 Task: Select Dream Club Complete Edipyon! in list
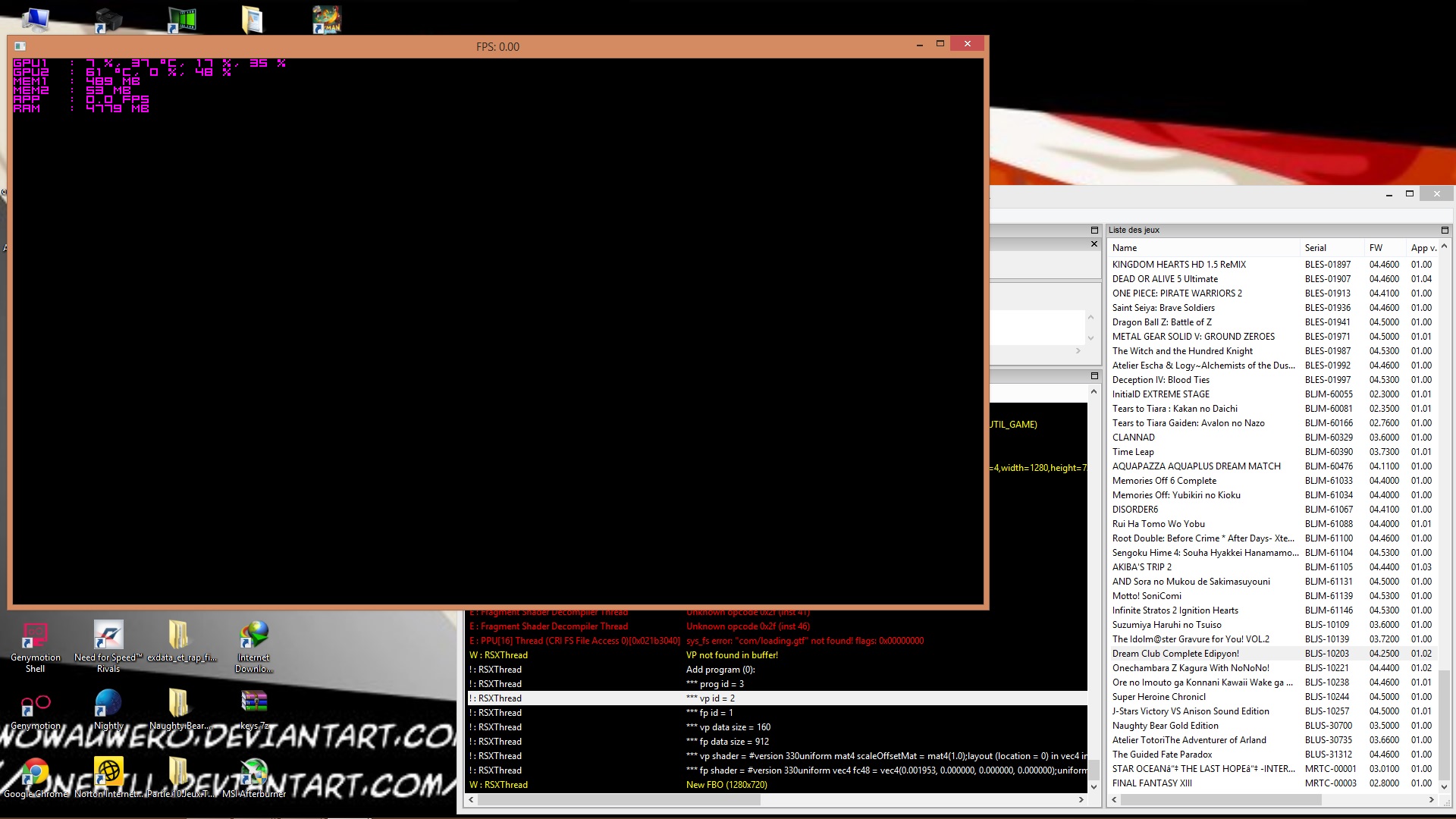coord(1175,654)
